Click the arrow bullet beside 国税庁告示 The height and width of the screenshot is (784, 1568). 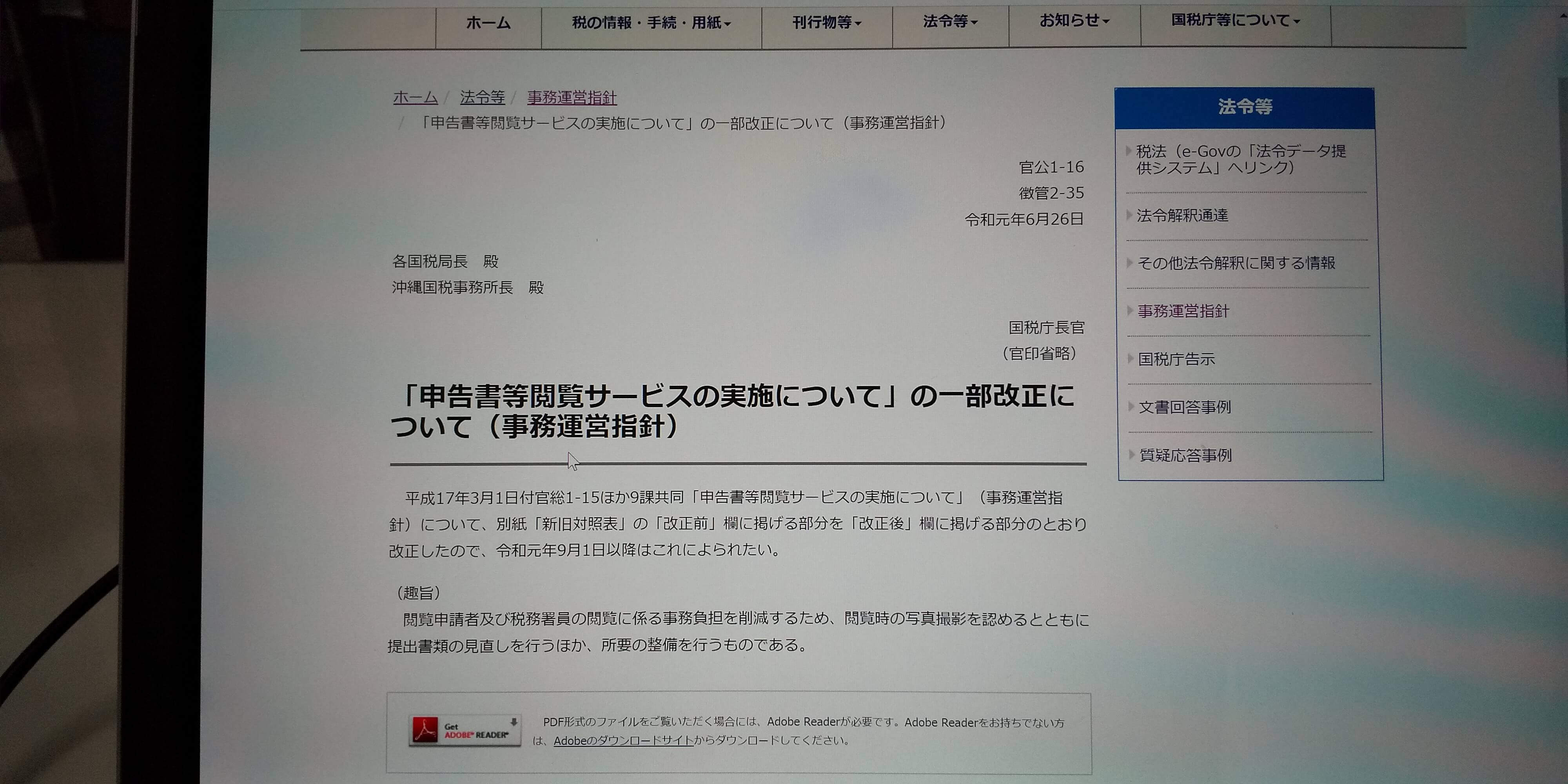click(1131, 359)
